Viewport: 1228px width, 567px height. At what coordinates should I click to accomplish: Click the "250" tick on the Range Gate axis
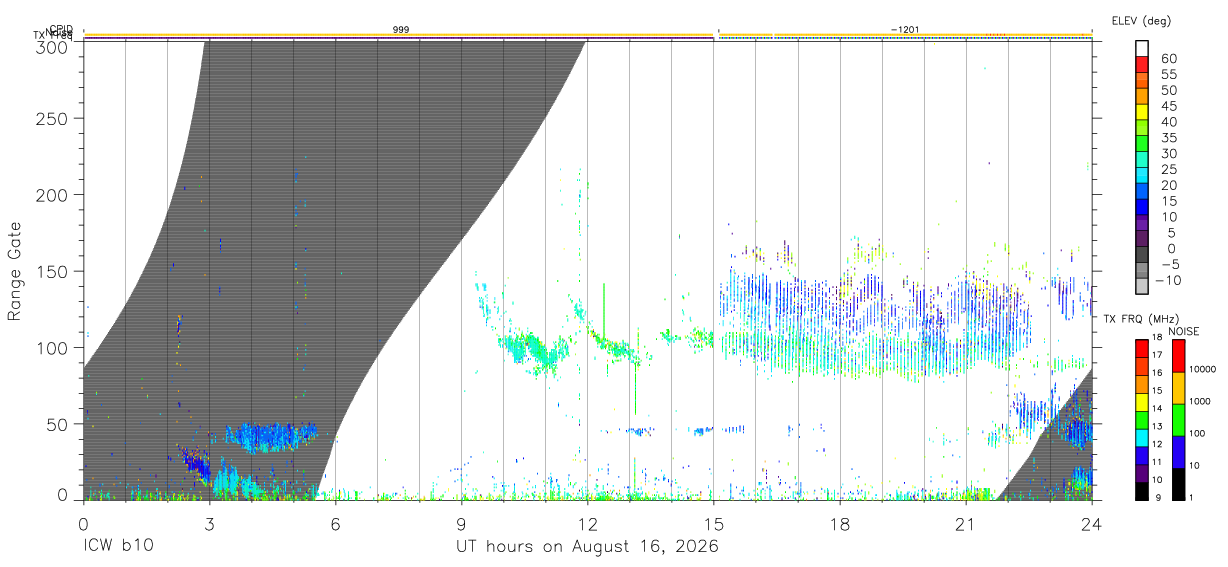53,119
